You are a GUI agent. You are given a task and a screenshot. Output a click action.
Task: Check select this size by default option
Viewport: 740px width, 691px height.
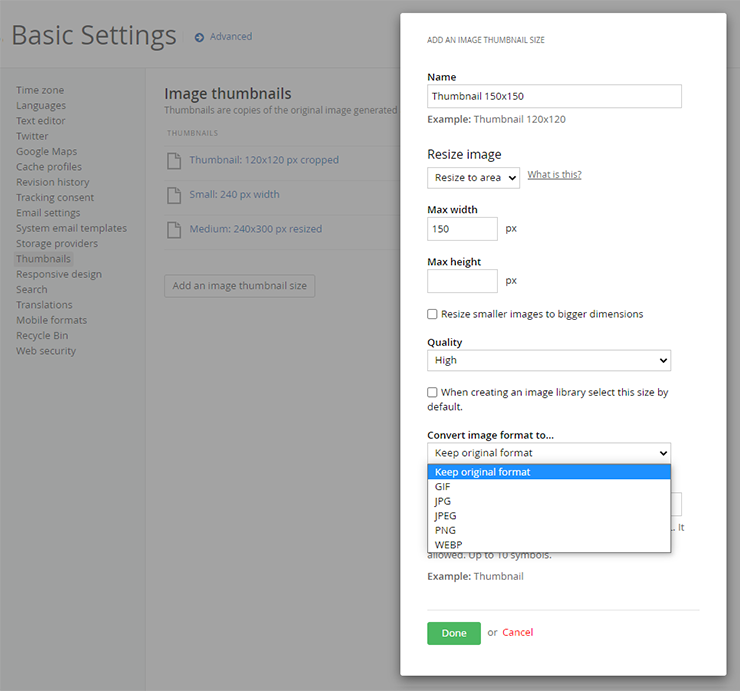click(433, 393)
